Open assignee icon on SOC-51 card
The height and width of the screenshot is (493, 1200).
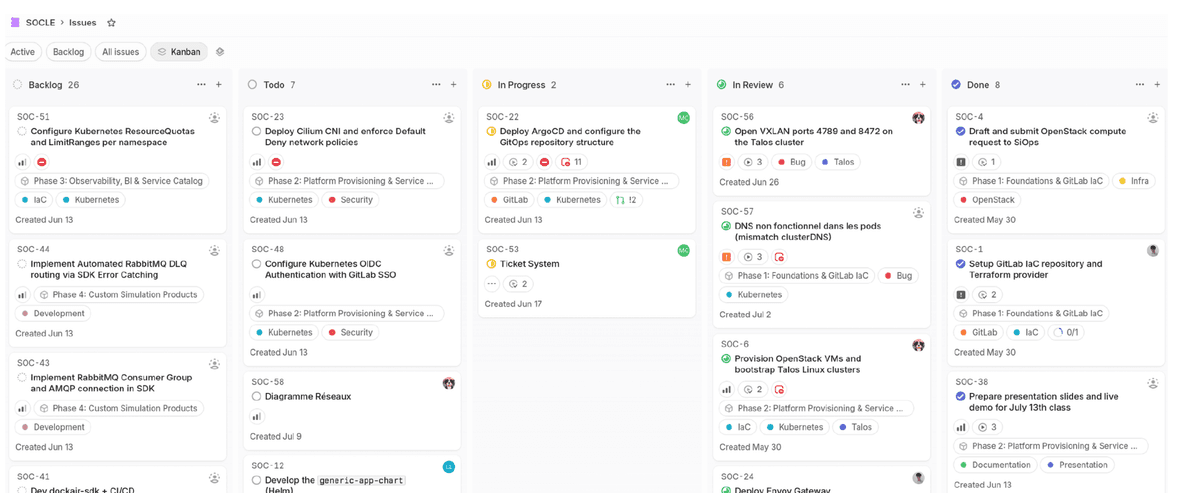click(214, 118)
